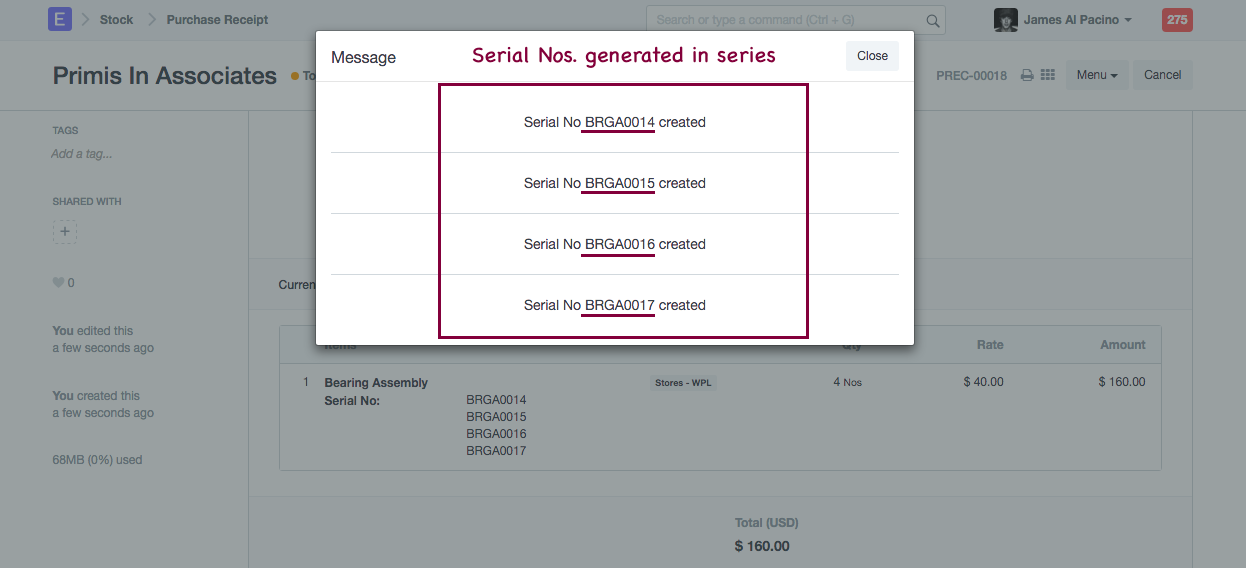
Task: Click the print document icon
Action: tap(1026, 75)
